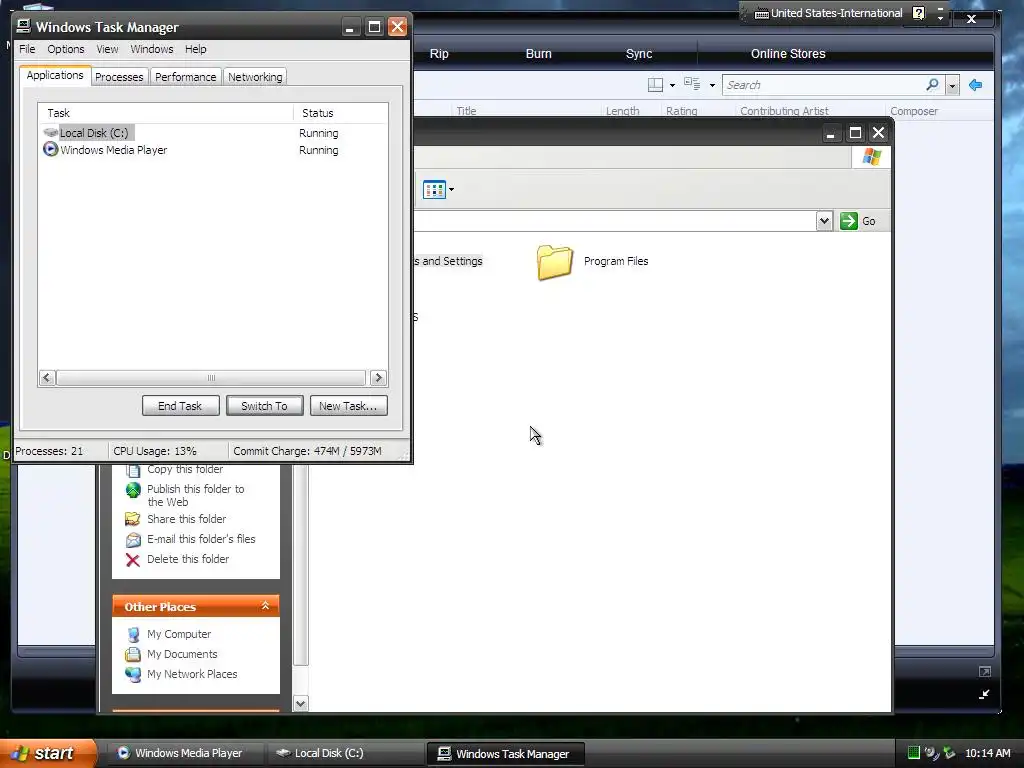Open My Documents from Other Places
1024x768 pixels.
coord(182,654)
